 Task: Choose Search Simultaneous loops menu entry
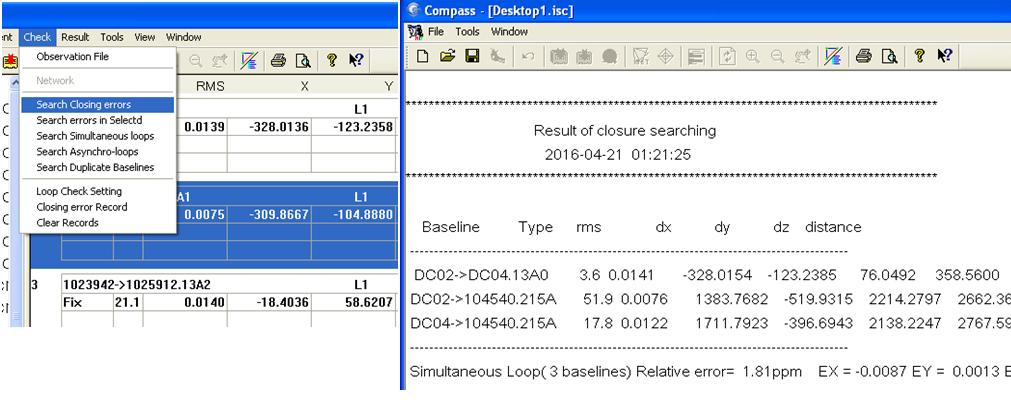95,136
